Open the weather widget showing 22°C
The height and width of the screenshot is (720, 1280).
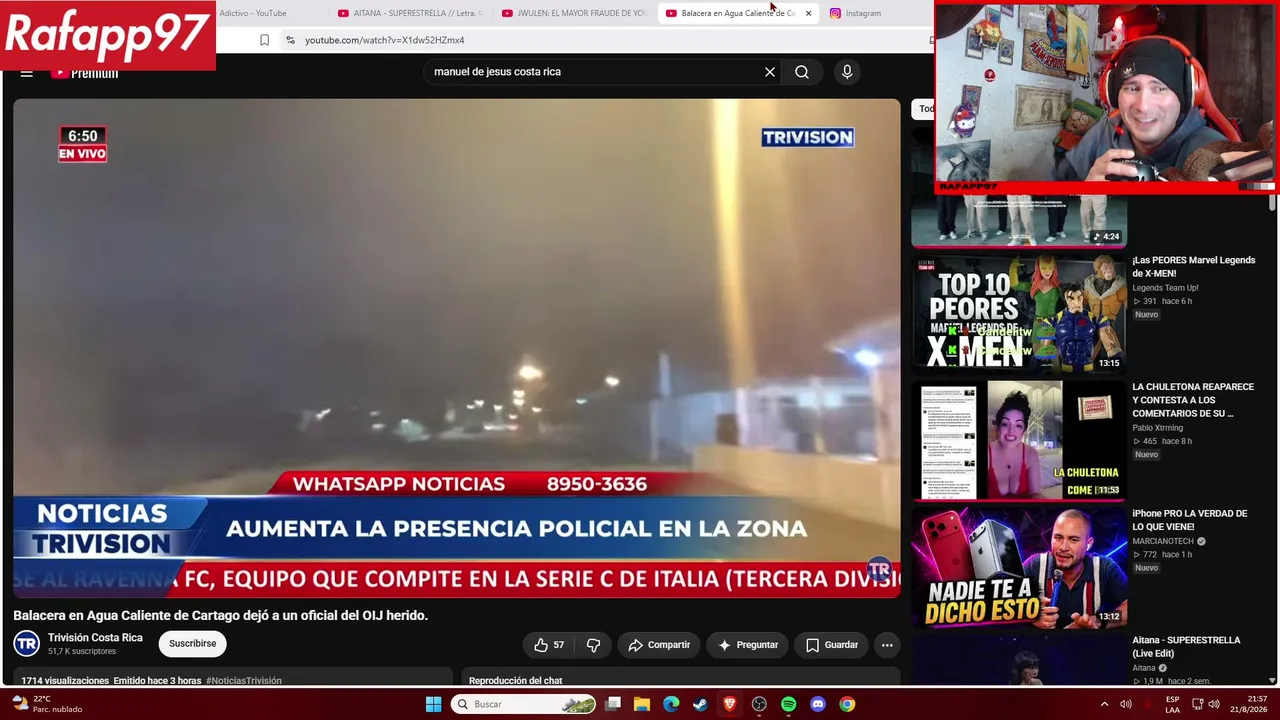[x=48, y=704]
